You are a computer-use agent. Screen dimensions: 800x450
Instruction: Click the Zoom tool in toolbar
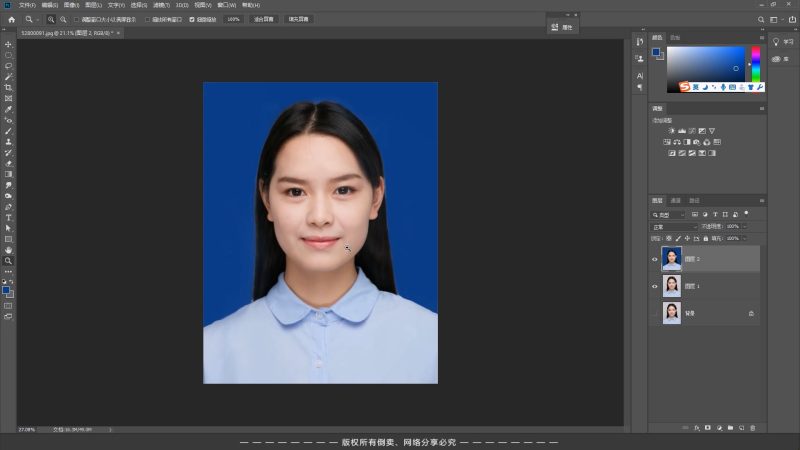[x=9, y=260]
